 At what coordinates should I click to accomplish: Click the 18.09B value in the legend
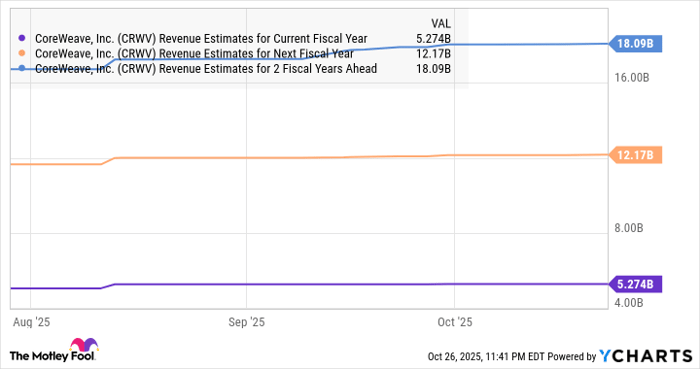coord(433,69)
